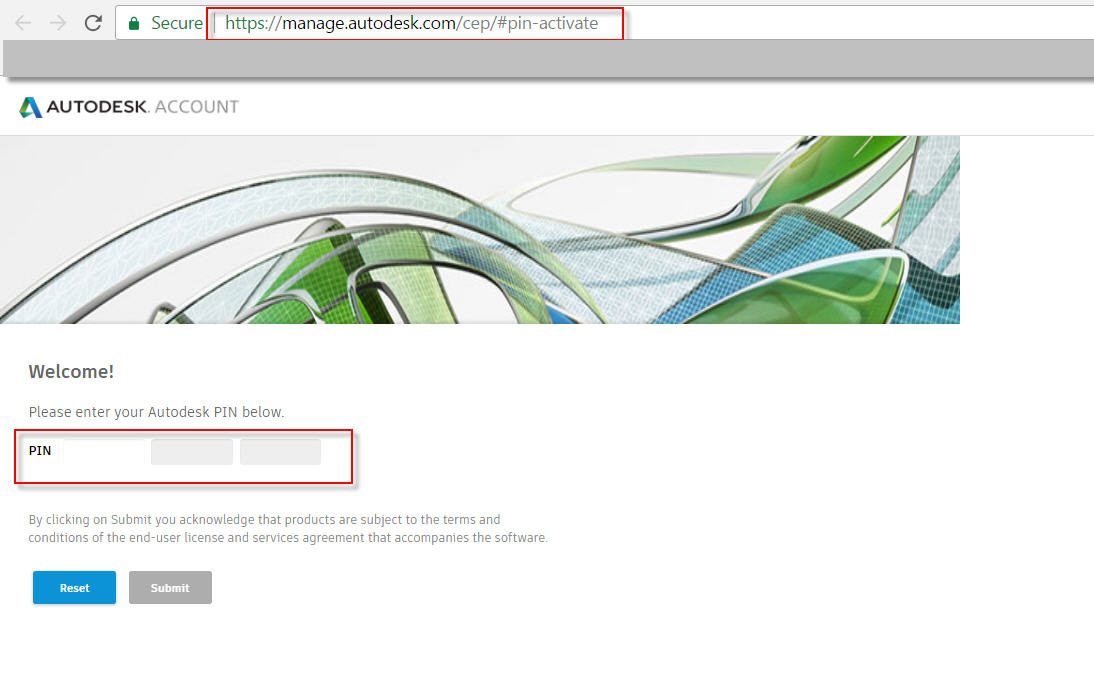Click the browser back arrow

23,23
